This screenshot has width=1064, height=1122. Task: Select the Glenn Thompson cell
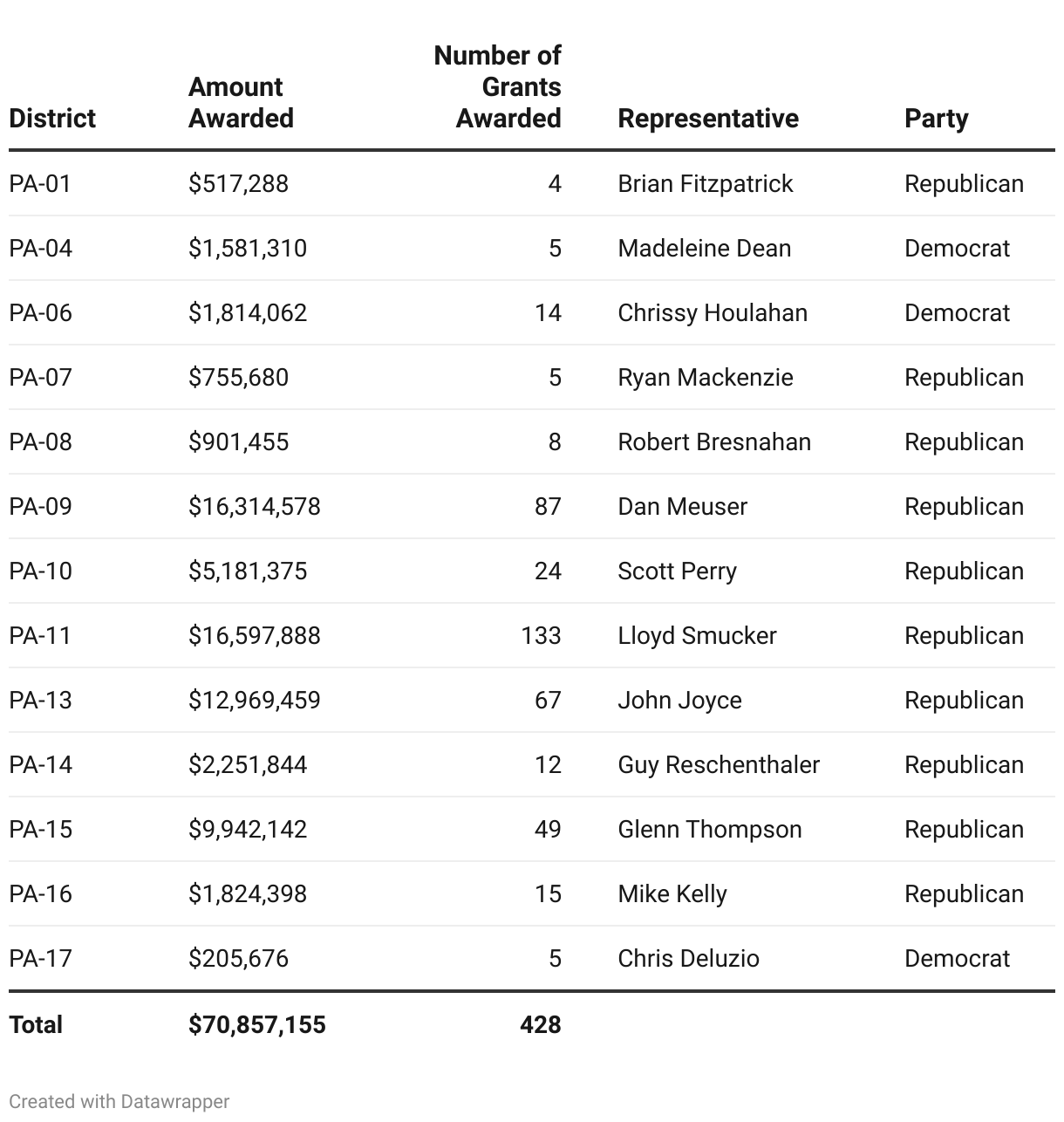(x=709, y=830)
